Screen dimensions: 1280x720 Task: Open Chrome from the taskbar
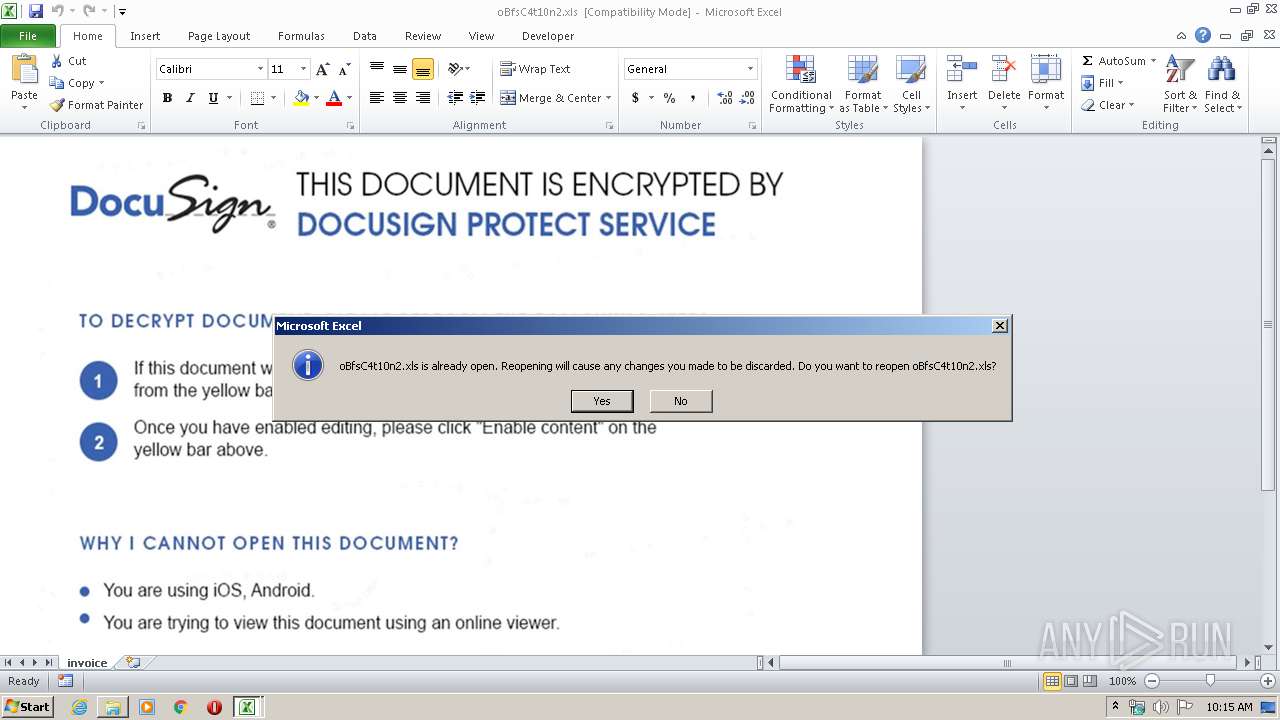tap(181, 707)
